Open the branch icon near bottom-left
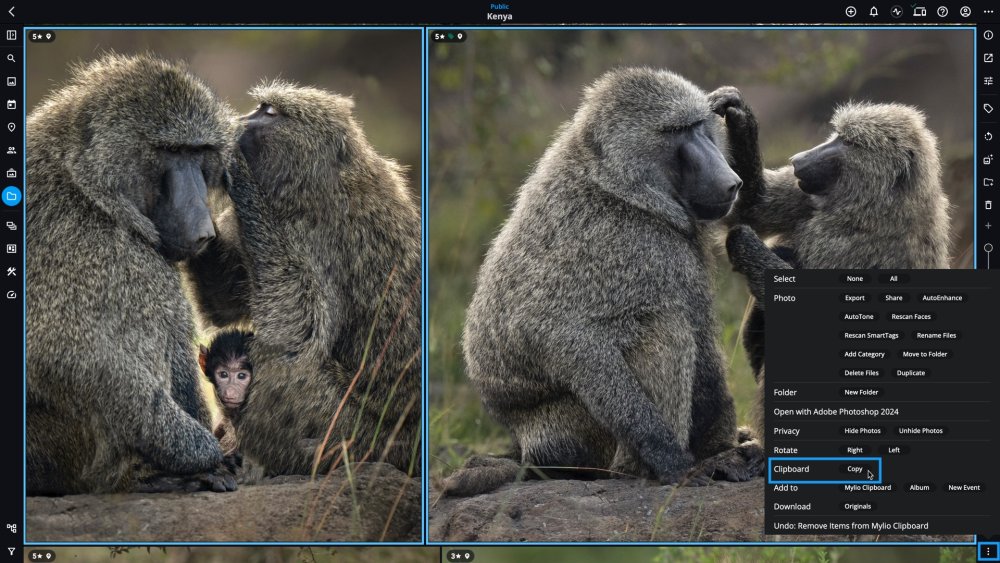1000x563 pixels. coord(11,529)
